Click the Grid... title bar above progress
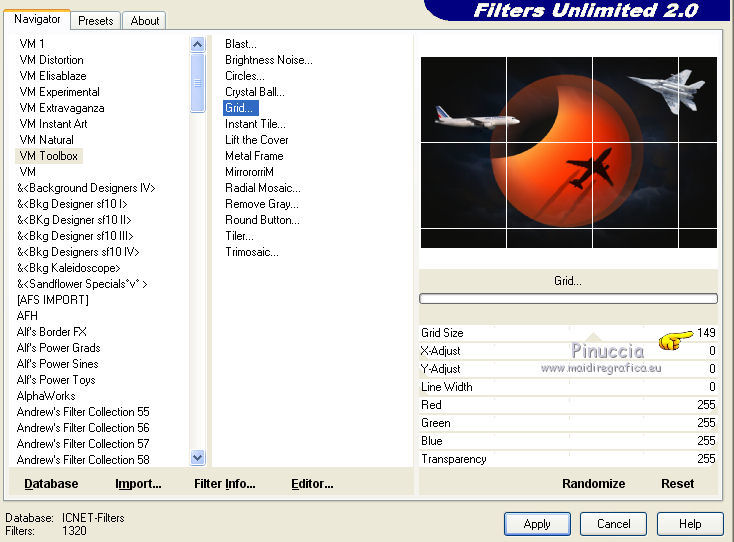 pyautogui.click(x=568, y=281)
